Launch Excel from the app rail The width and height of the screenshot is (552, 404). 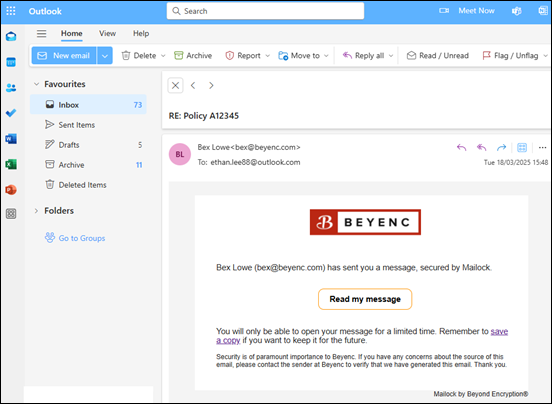[11, 164]
